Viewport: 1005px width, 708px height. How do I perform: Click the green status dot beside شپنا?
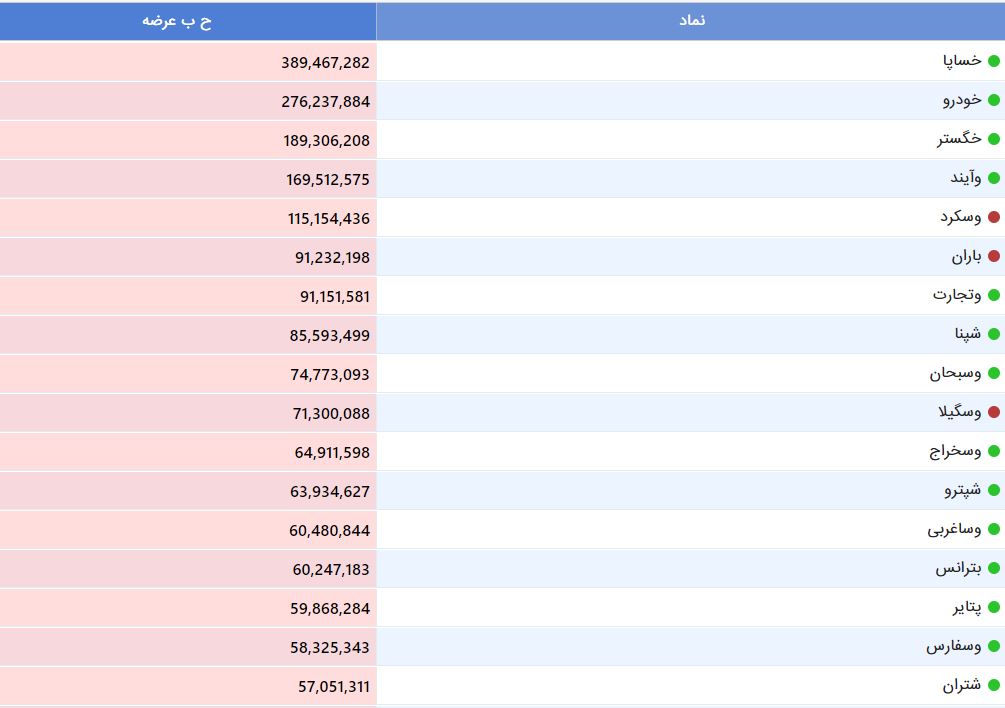click(x=994, y=334)
